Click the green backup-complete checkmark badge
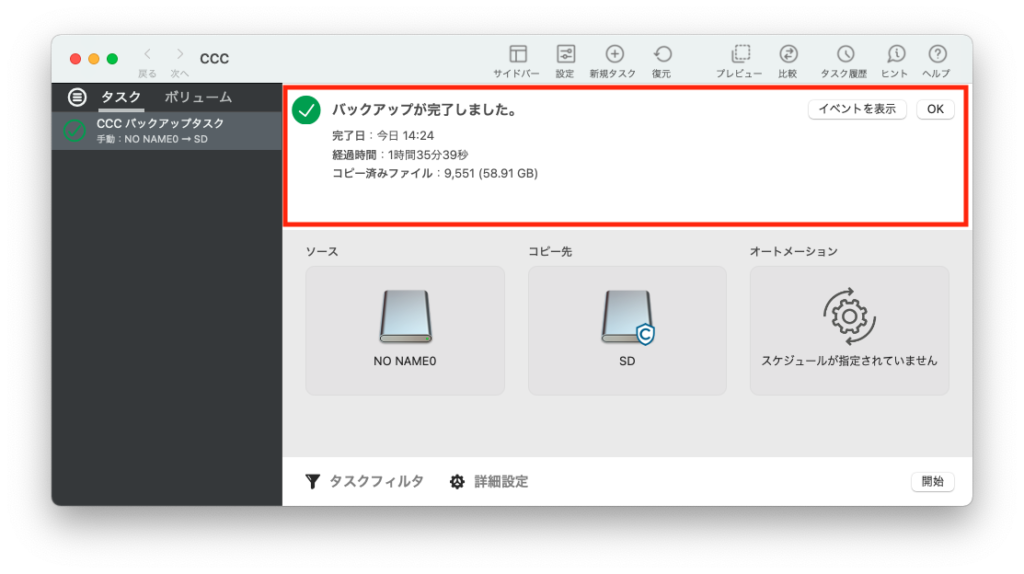Image resolution: width=1024 pixels, height=574 pixels. pyautogui.click(x=306, y=110)
